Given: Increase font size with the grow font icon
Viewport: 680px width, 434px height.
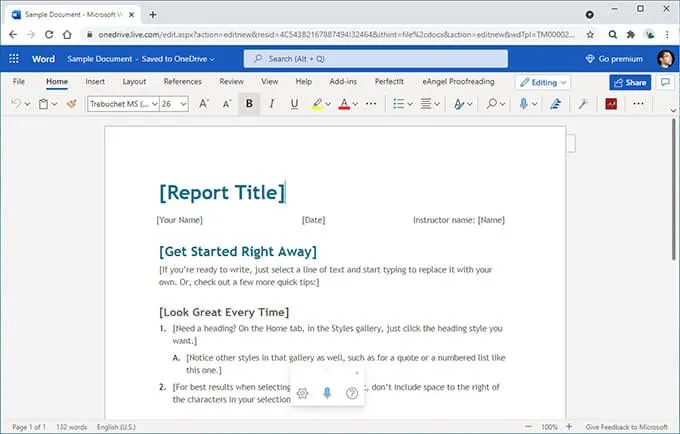Looking at the screenshot, I should (204, 103).
